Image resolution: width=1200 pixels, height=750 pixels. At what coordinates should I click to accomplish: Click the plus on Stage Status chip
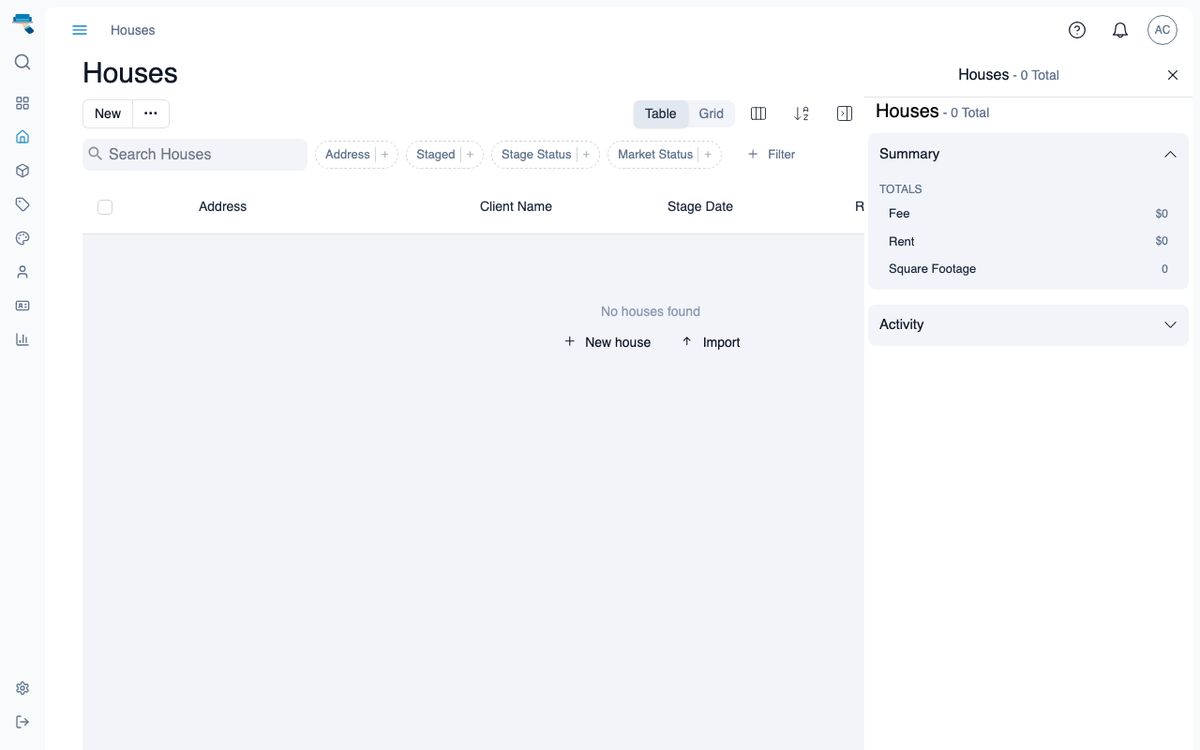(586, 154)
